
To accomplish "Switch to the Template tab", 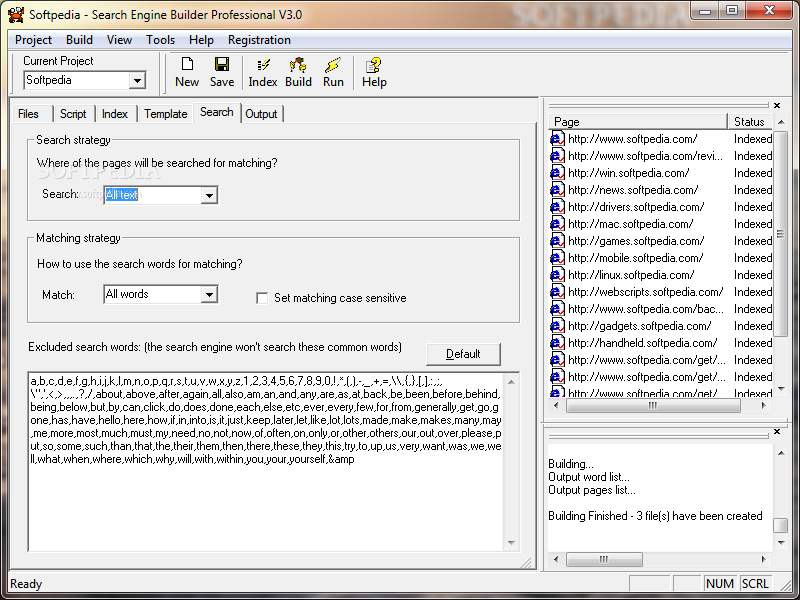I will click(165, 114).
